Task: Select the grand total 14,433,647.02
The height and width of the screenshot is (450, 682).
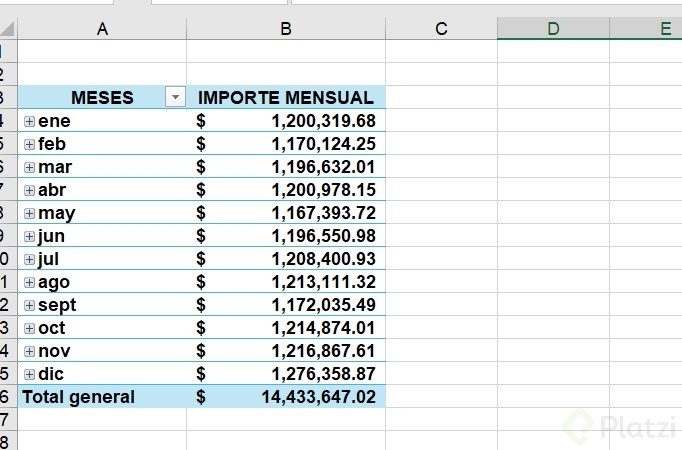Action: click(x=318, y=397)
